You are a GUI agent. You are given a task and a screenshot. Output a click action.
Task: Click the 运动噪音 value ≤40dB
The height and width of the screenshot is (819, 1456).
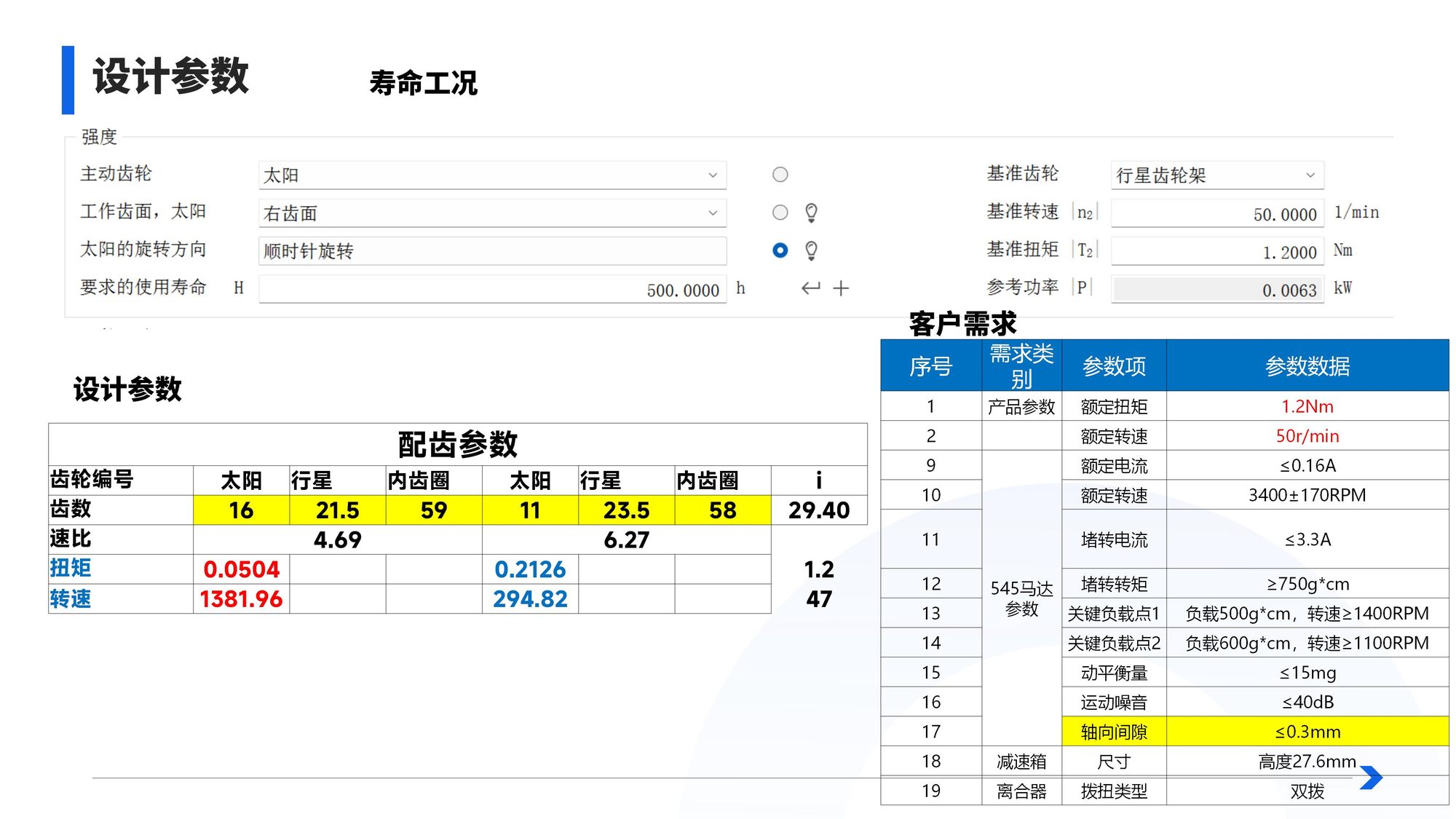(x=1307, y=702)
